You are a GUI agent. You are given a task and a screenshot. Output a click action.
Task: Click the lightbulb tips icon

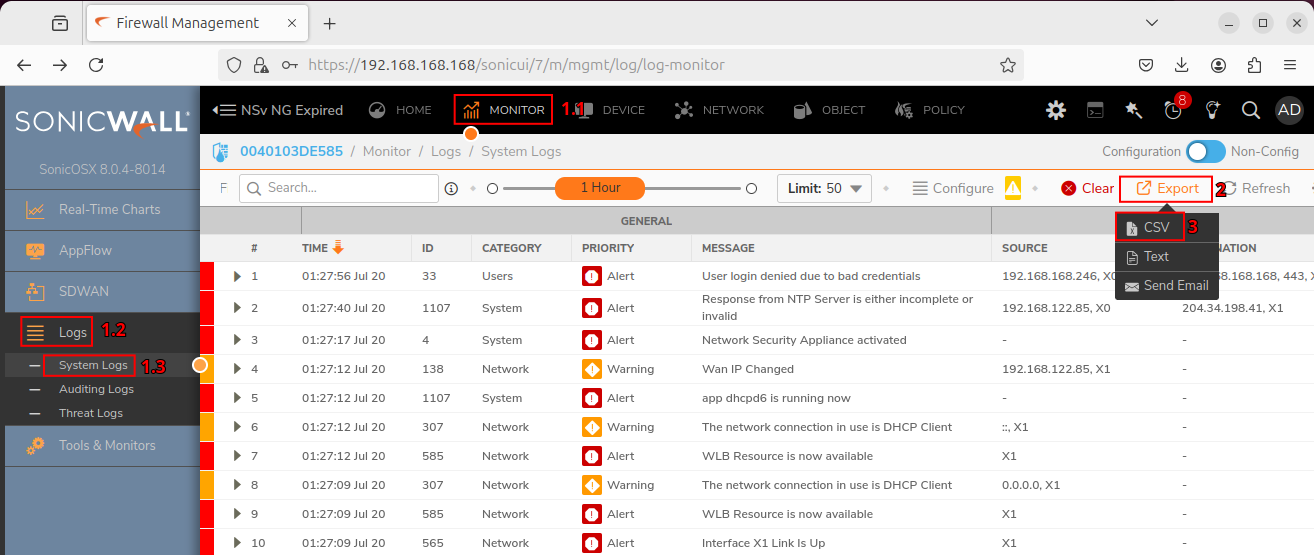click(x=1212, y=110)
